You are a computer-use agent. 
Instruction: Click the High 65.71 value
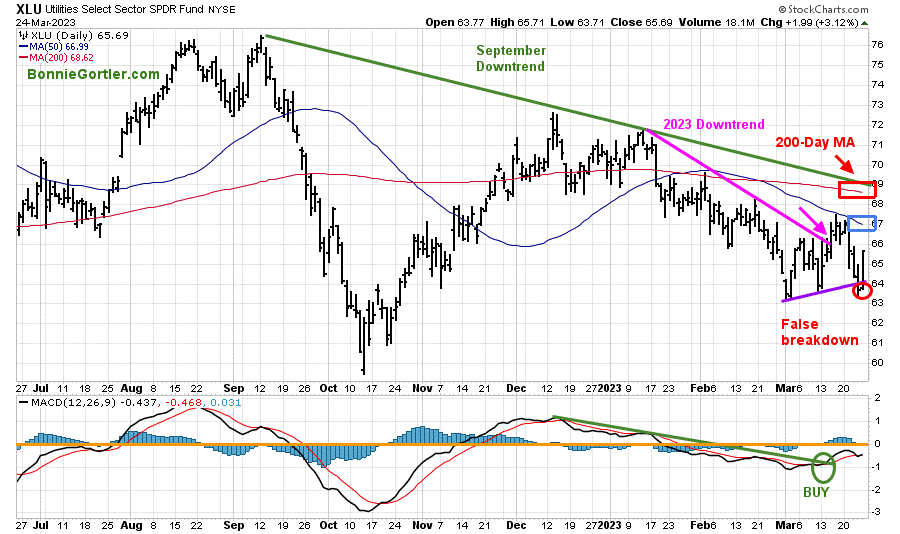click(518, 22)
